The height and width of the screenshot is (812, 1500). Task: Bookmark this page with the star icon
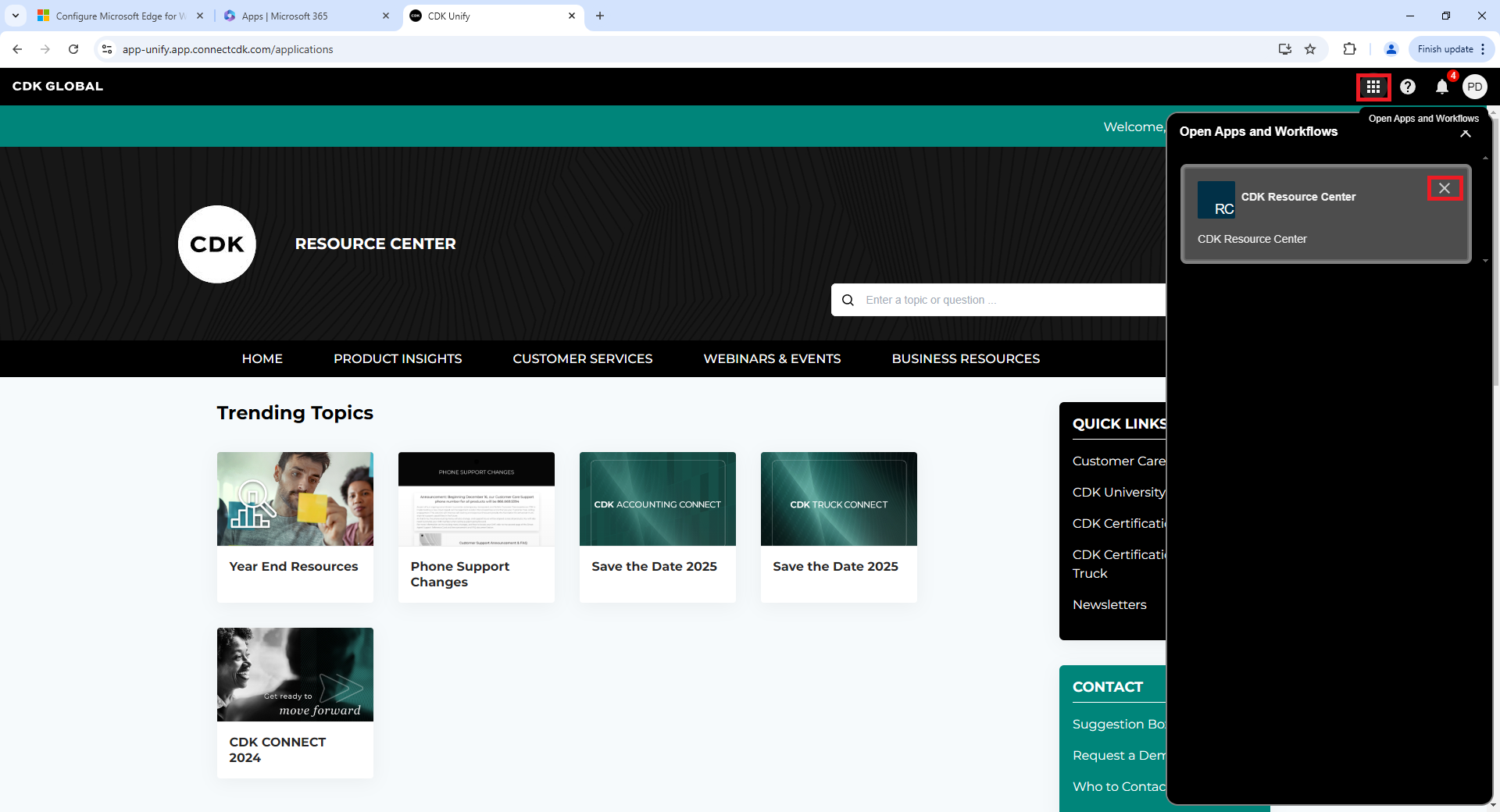(x=1310, y=49)
